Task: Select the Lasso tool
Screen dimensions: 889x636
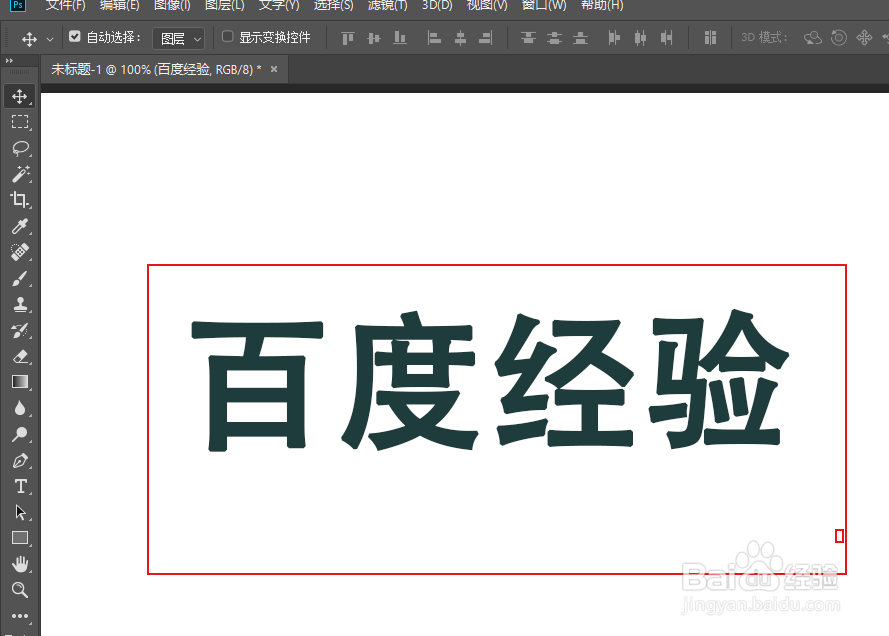Action: tap(20, 148)
